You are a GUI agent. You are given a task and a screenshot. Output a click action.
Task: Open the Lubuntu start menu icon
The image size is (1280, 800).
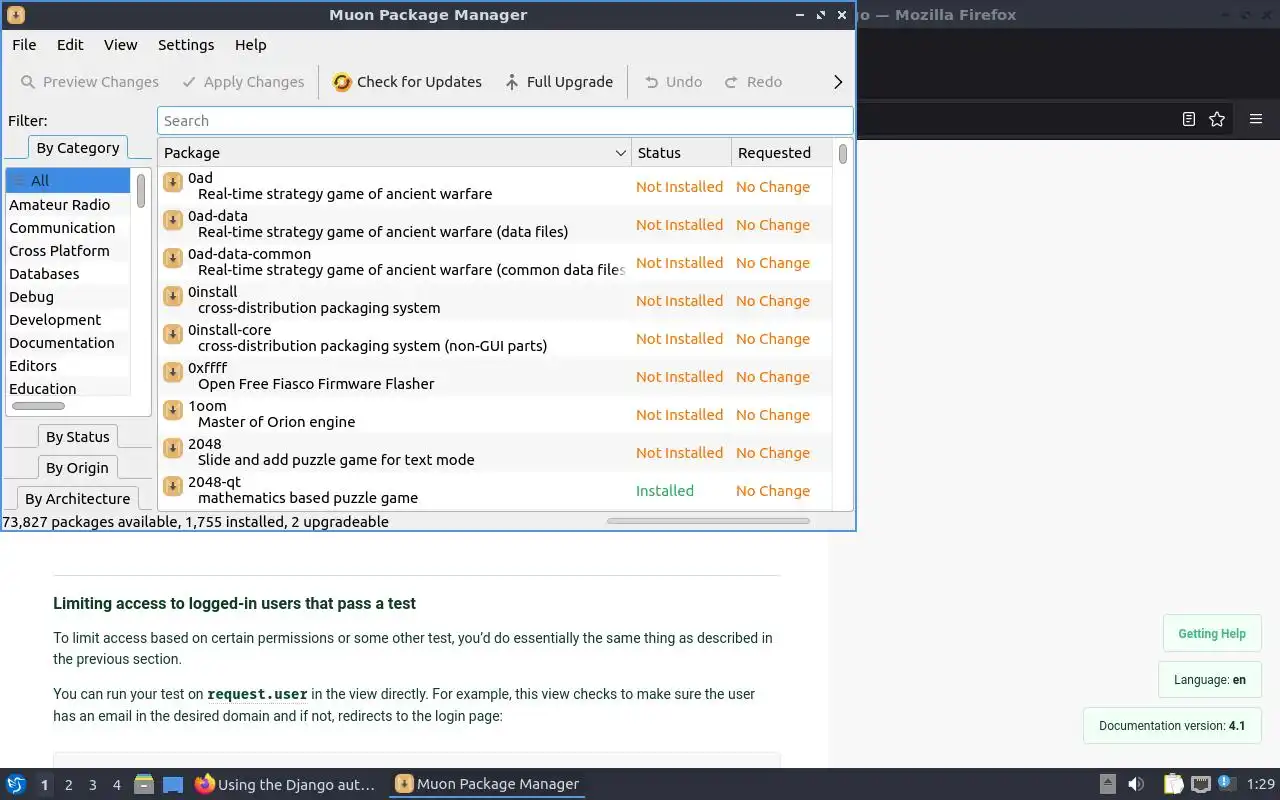click(16, 785)
